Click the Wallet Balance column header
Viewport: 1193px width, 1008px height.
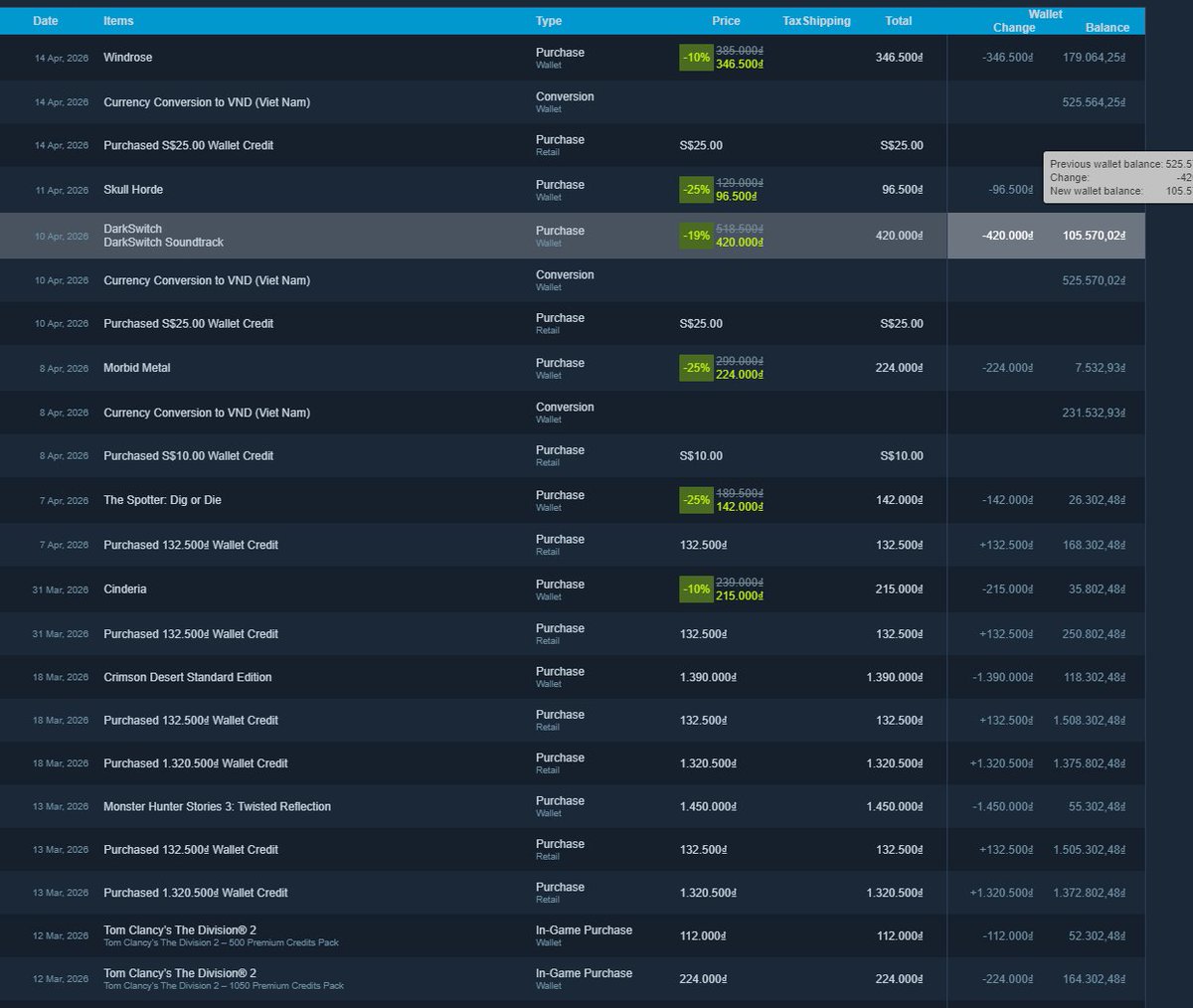coord(1108,28)
